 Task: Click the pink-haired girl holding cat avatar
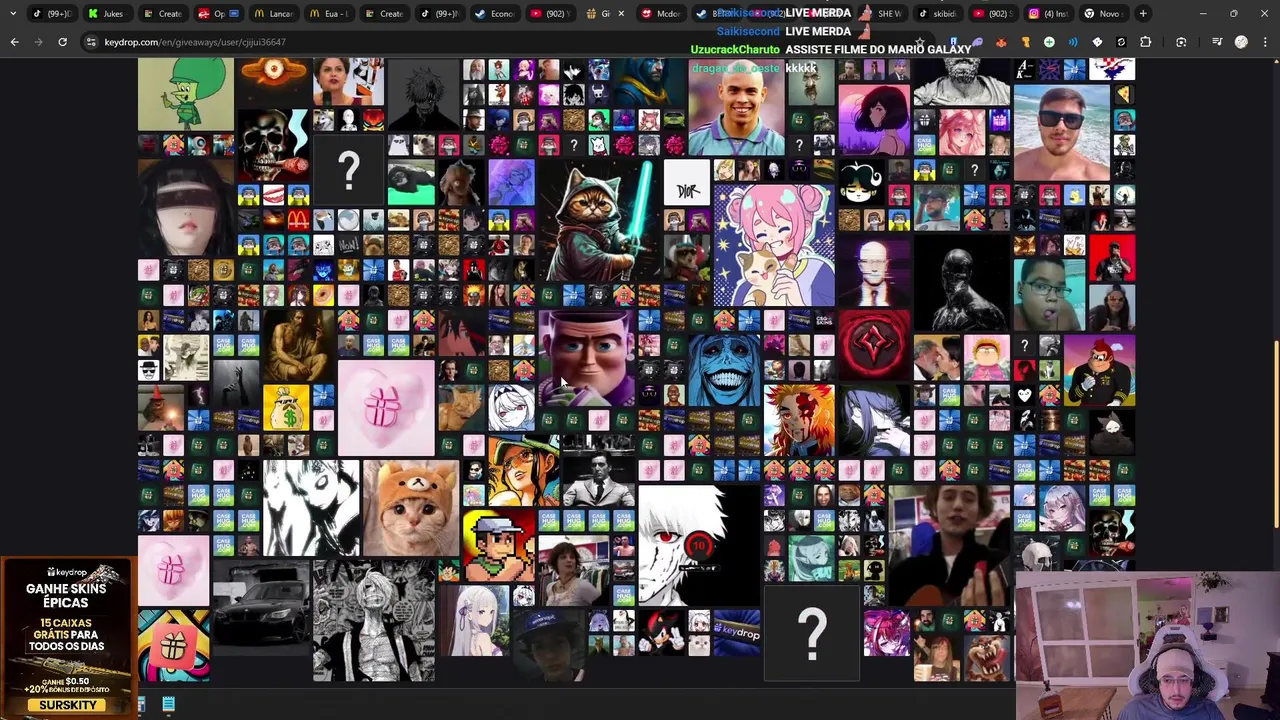pyautogui.click(x=774, y=245)
